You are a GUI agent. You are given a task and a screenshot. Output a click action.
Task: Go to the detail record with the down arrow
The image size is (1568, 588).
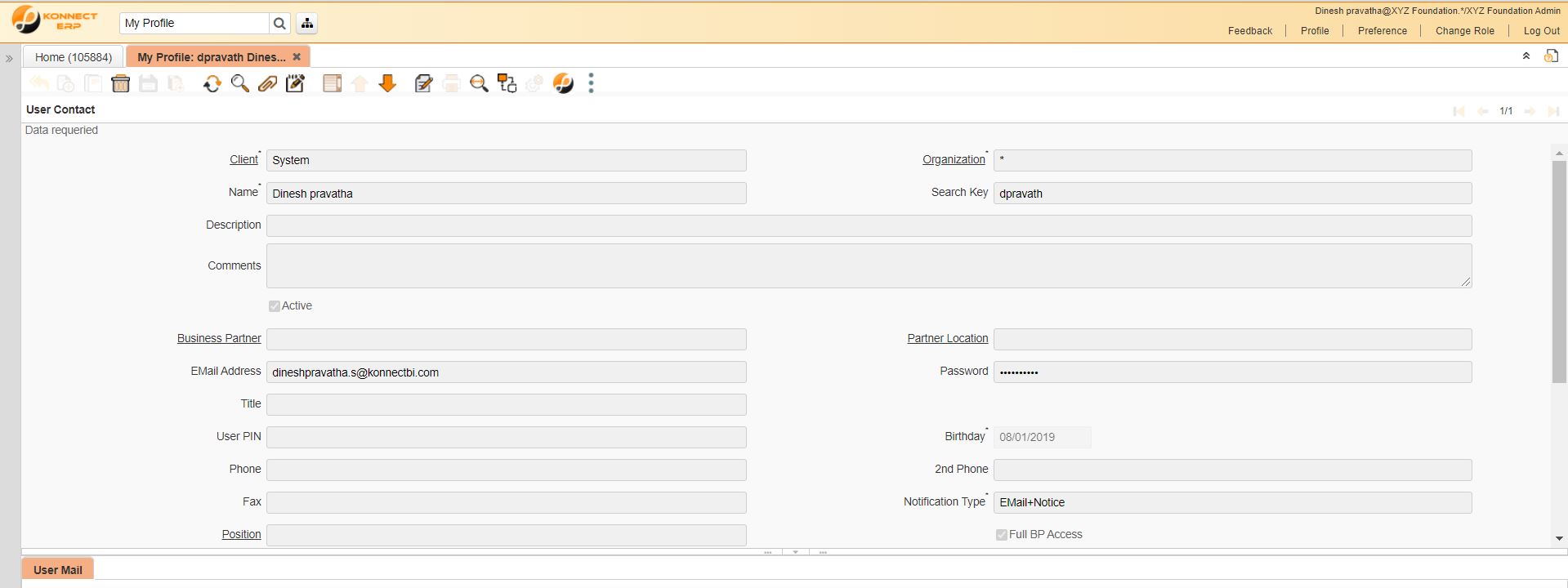(387, 83)
